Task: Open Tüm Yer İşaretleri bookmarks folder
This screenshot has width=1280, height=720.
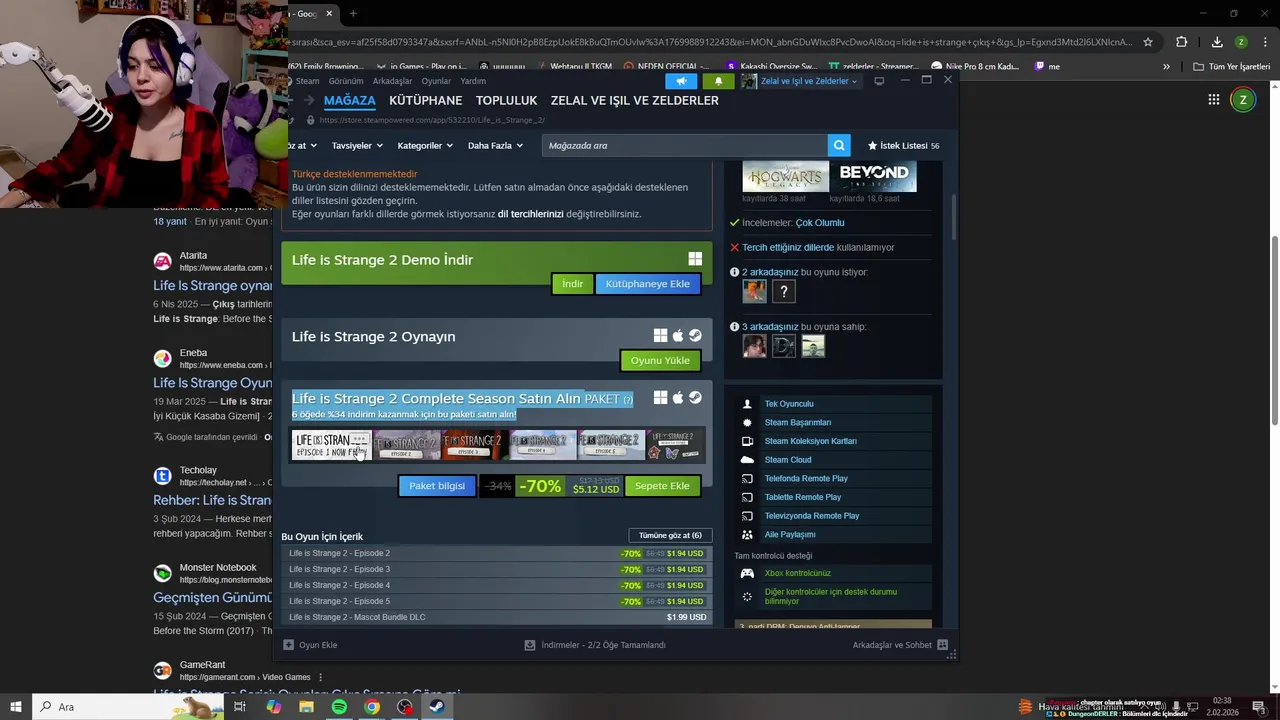Action: coord(1232,67)
